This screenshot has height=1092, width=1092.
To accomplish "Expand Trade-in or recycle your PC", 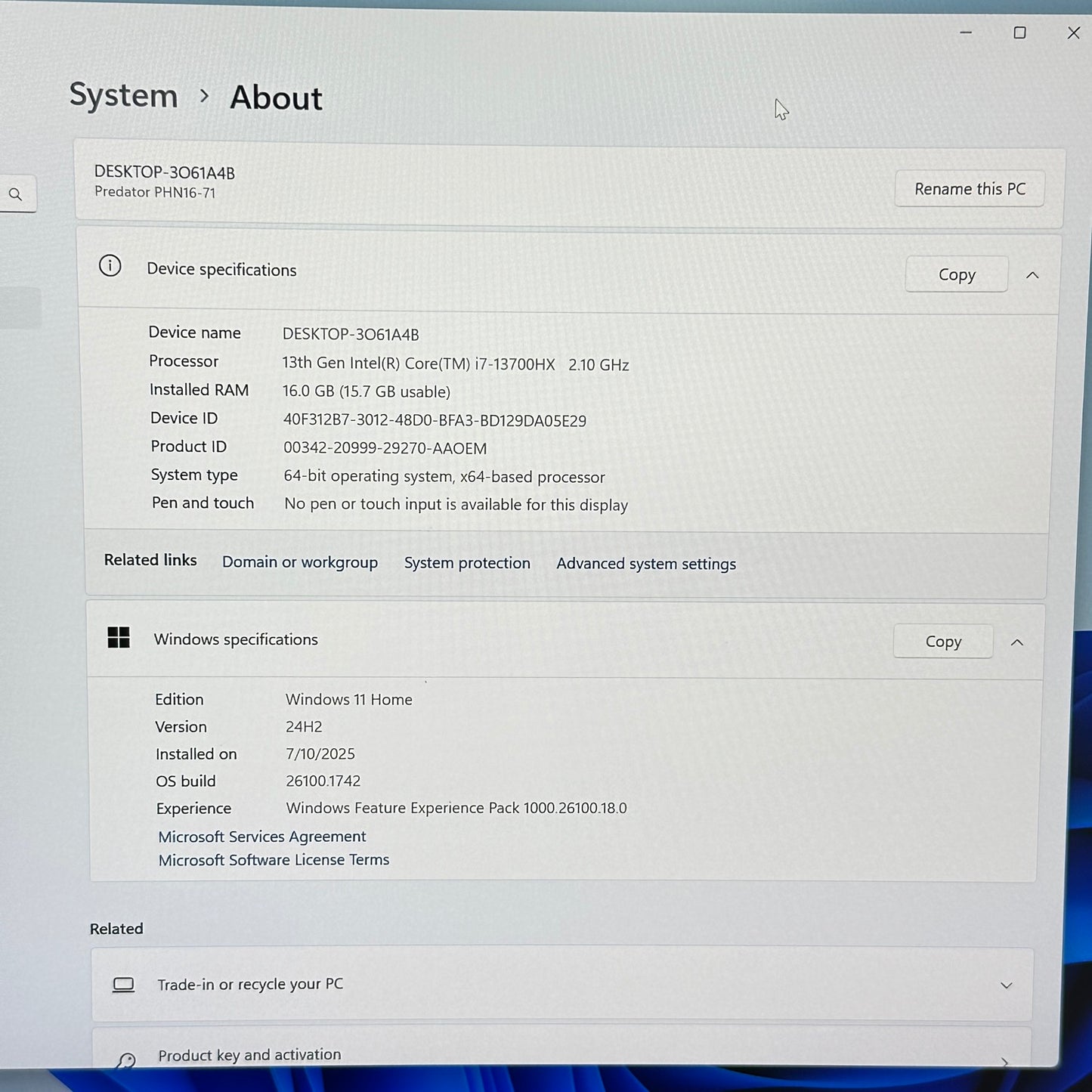I will (1007, 985).
